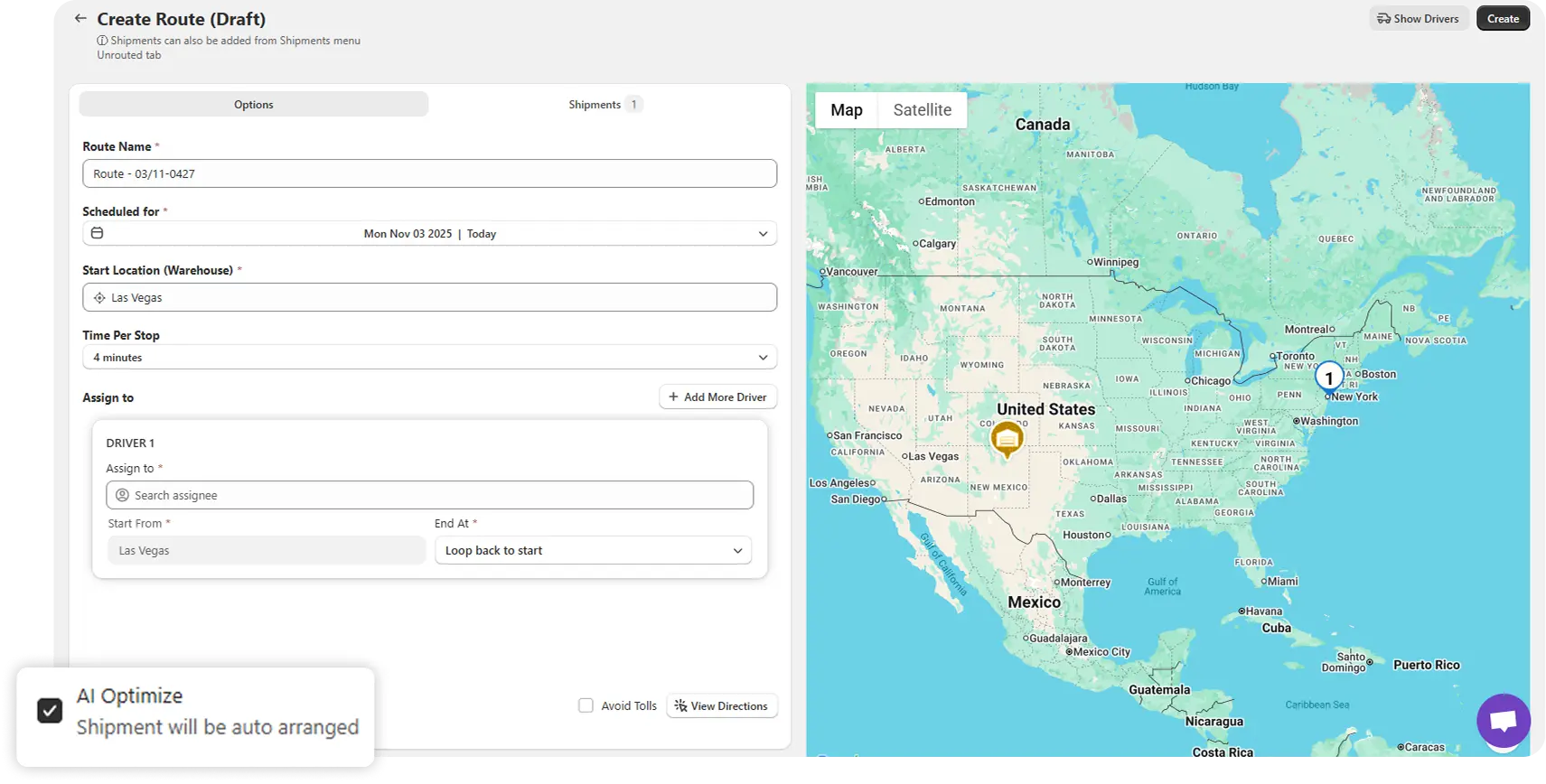1546x784 pixels.
Task: Uncheck the AI Optimize checkbox
Action: 50,711
